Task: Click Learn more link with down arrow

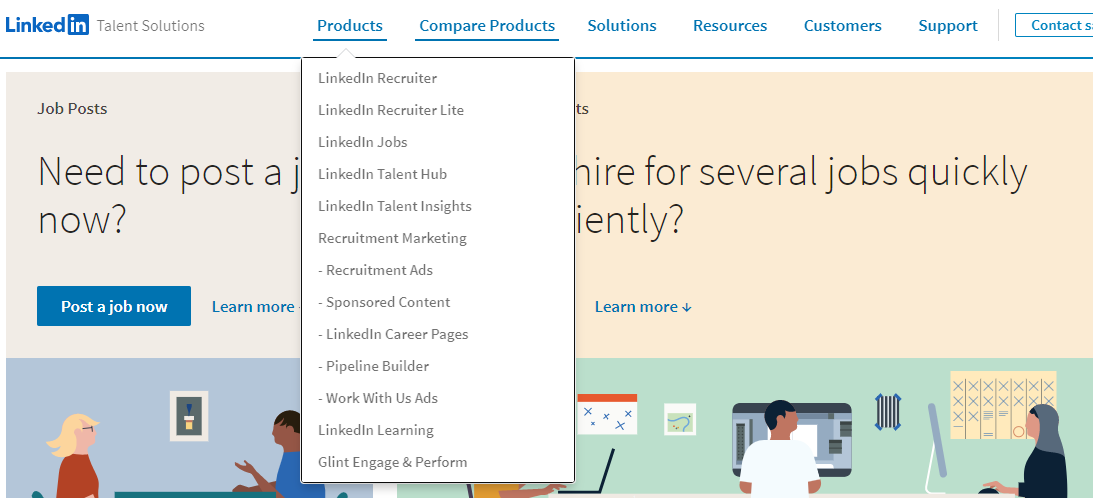Action: coord(643,307)
